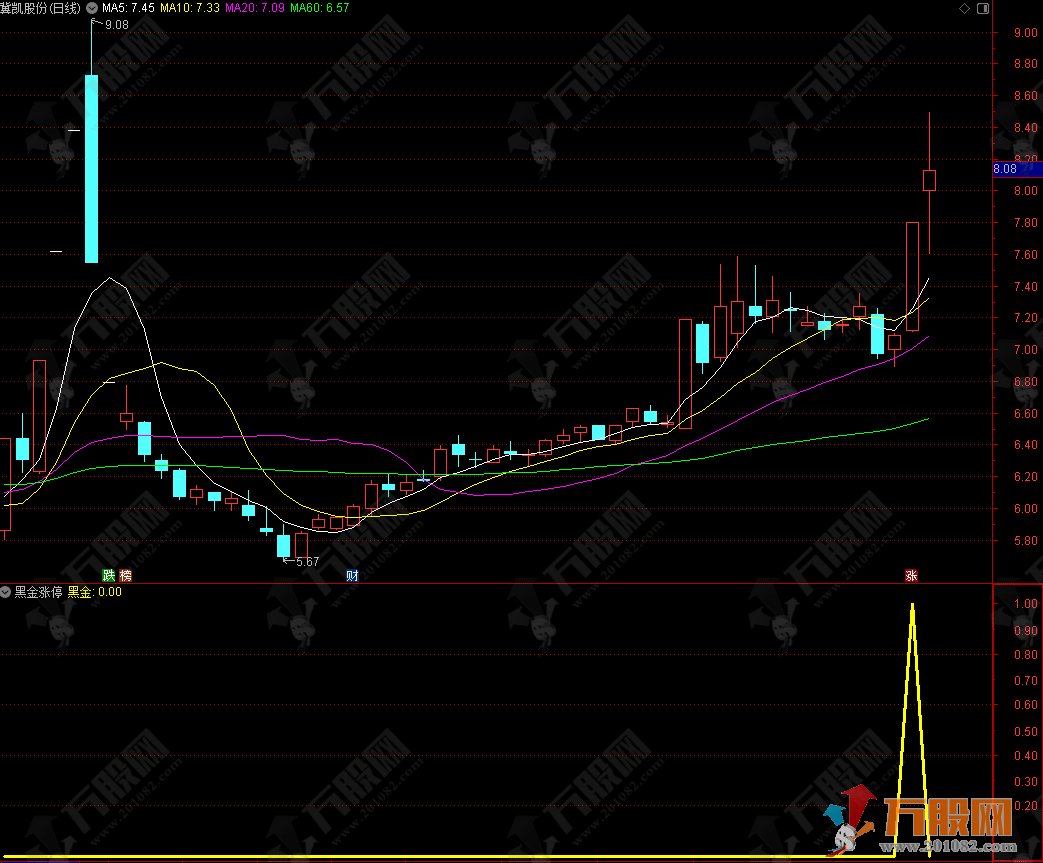Click the MA10: 7.33 label
This screenshot has width=1043, height=863.
click(x=190, y=8)
